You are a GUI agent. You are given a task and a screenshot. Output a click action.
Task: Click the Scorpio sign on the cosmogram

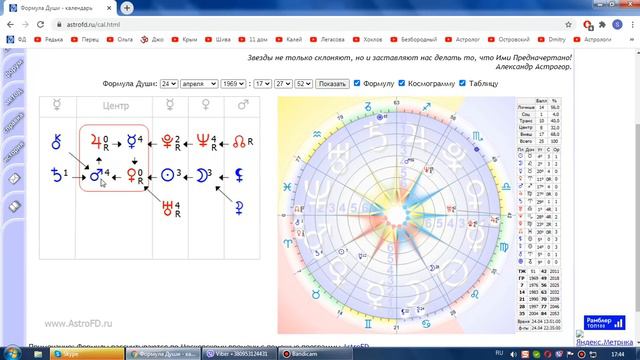coord(478,136)
